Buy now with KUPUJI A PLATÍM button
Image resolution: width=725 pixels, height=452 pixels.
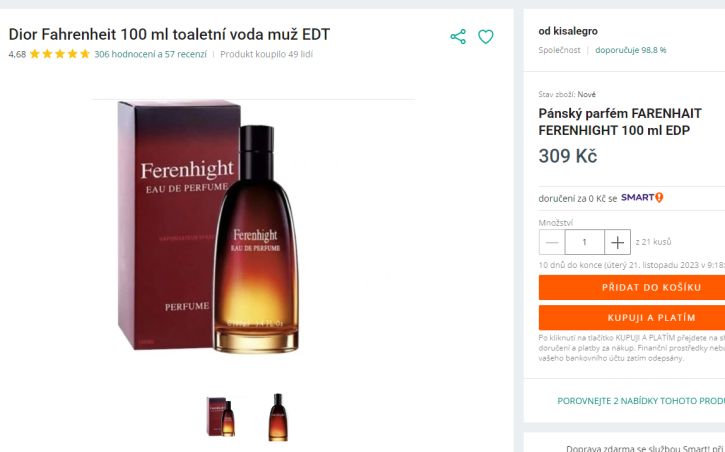coord(632,318)
